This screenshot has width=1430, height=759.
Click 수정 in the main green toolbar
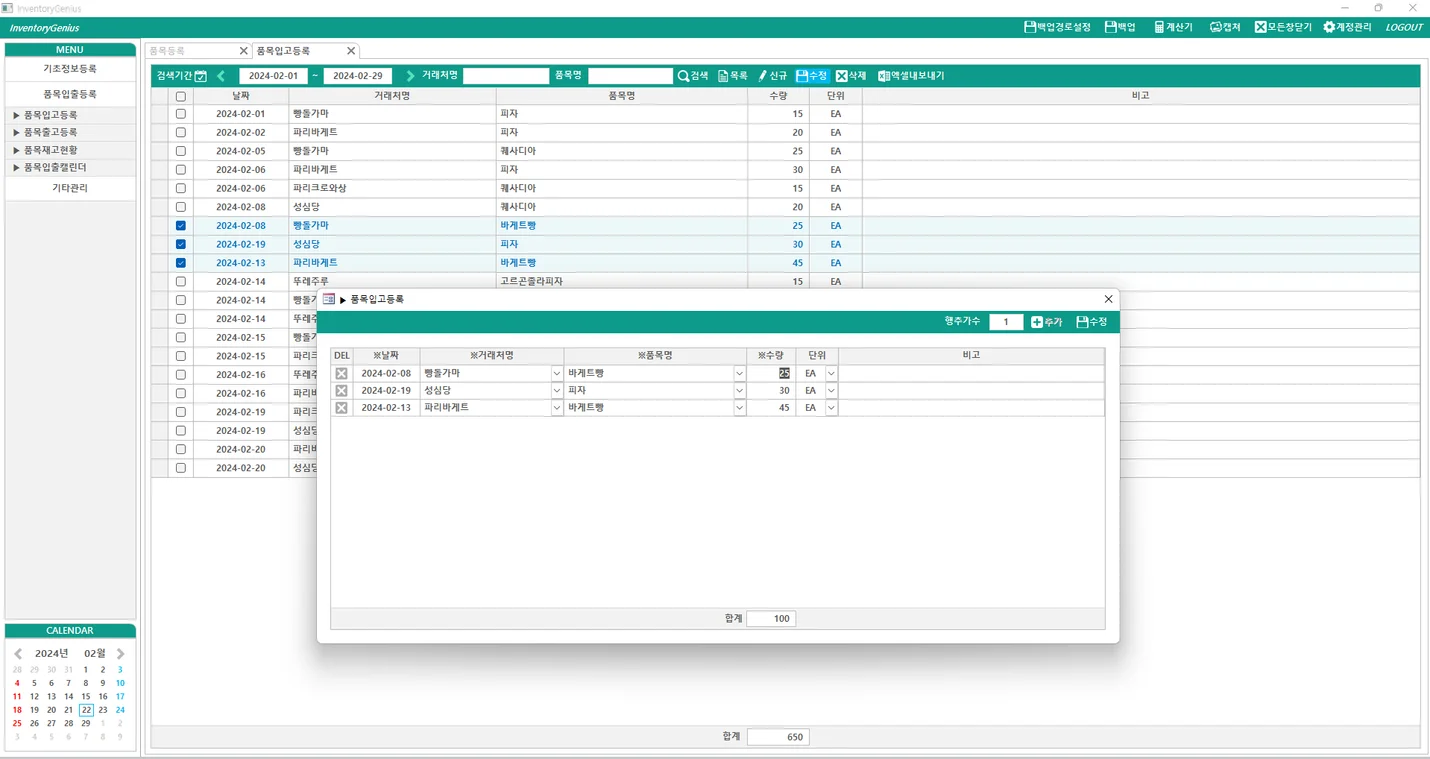tap(811, 76)
